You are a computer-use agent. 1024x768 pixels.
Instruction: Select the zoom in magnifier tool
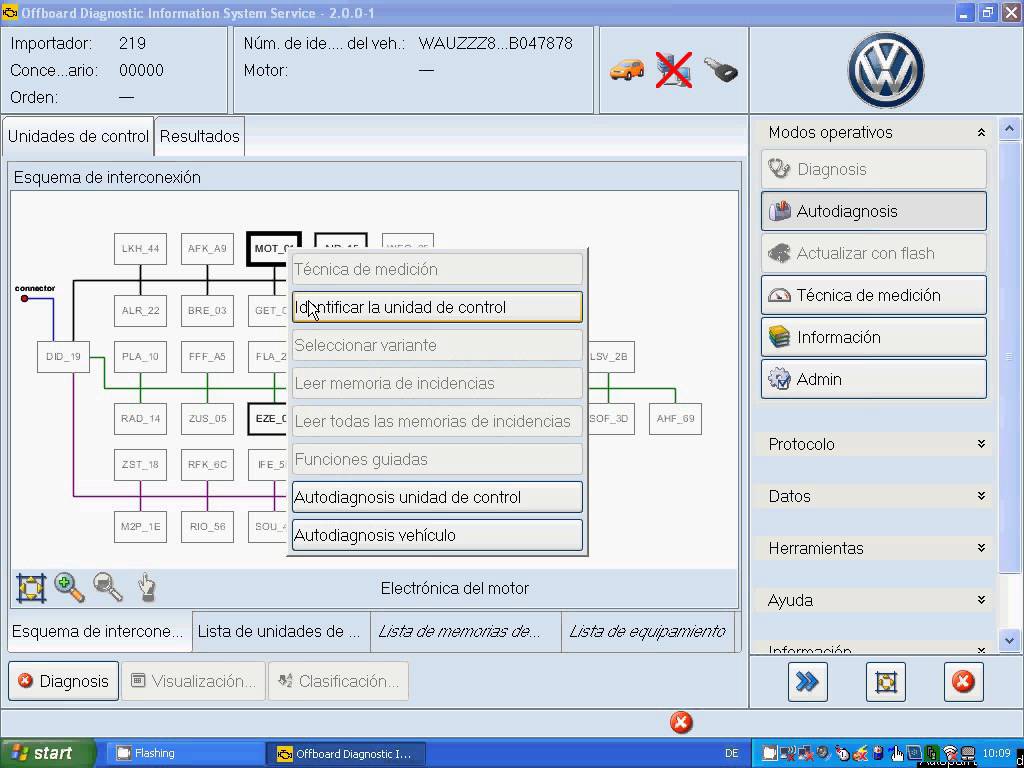point(68,588)
